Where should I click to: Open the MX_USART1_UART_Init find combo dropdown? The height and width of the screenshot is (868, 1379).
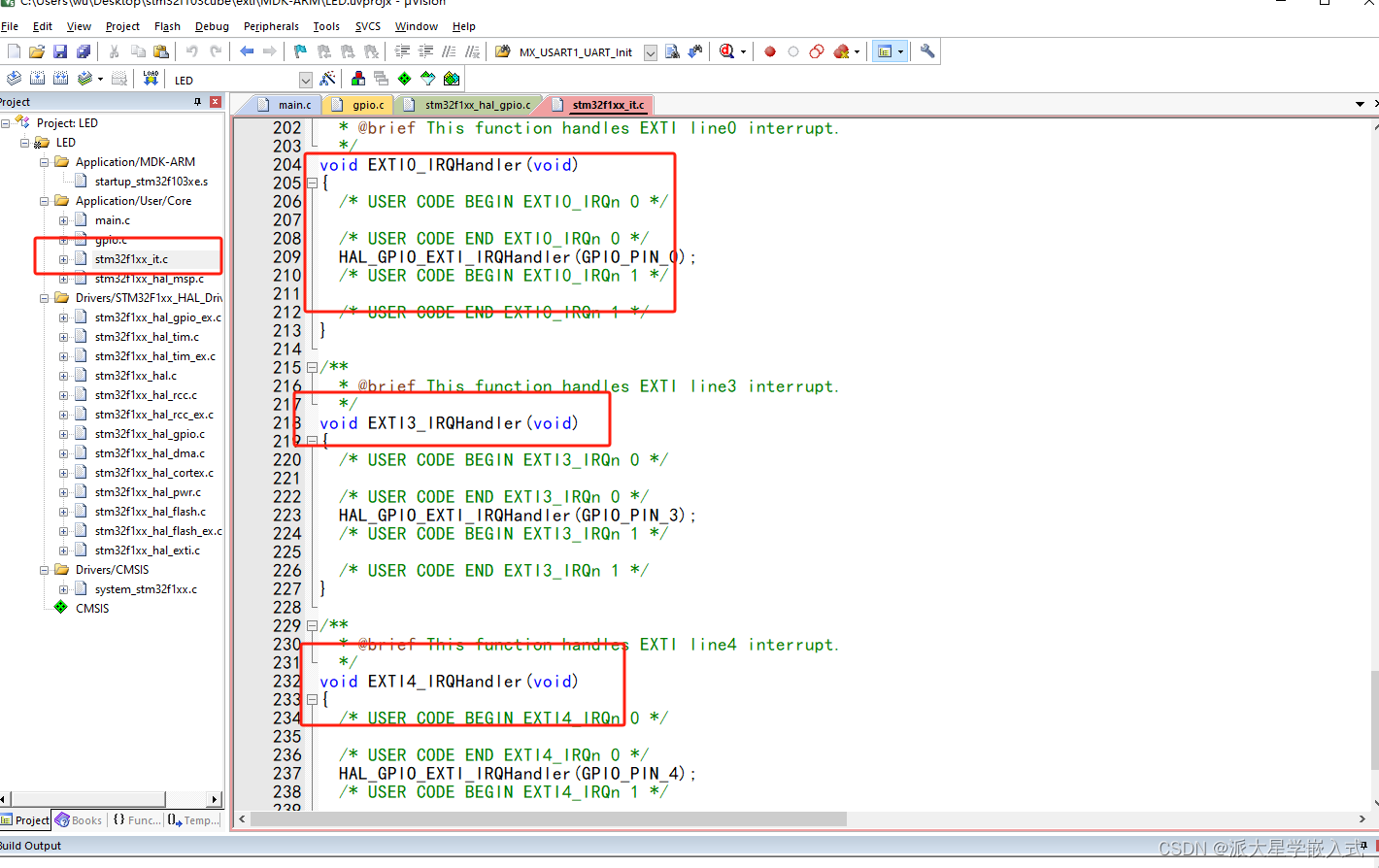tap(651, 52)
